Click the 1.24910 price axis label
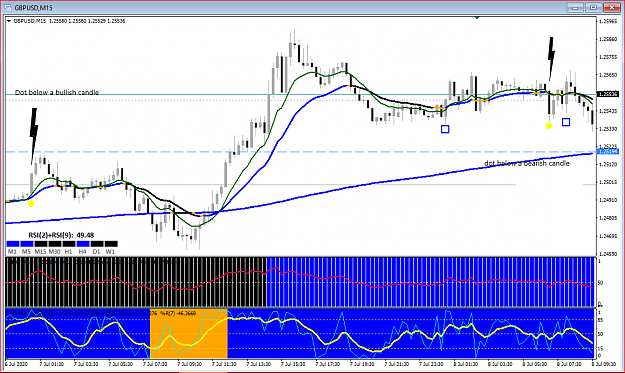Image resolution: width=625 pixels, height=373 pixels. pyautogui.click(x=608, y=200)
